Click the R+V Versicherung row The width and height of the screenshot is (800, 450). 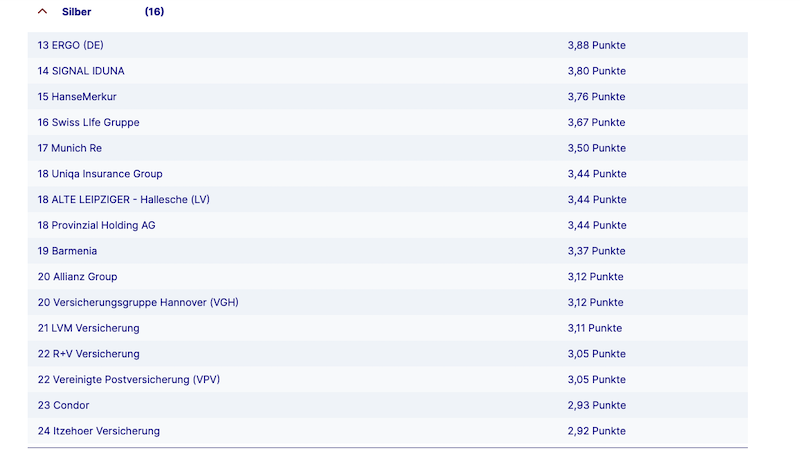(88, 354)
